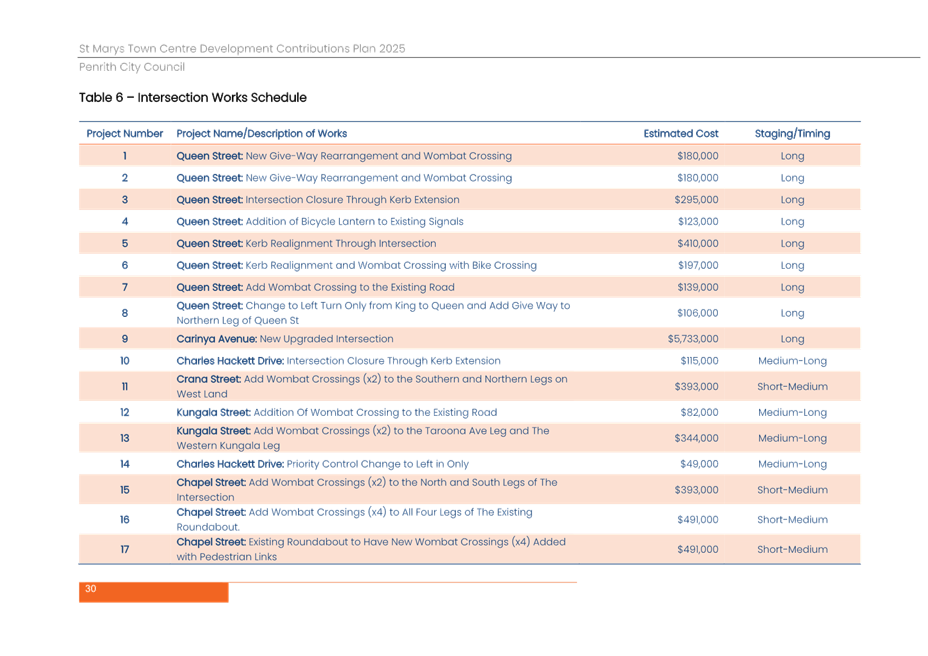Click the orange page number 30 box
Screen dimensions: 928x656
tap(153, 592)
